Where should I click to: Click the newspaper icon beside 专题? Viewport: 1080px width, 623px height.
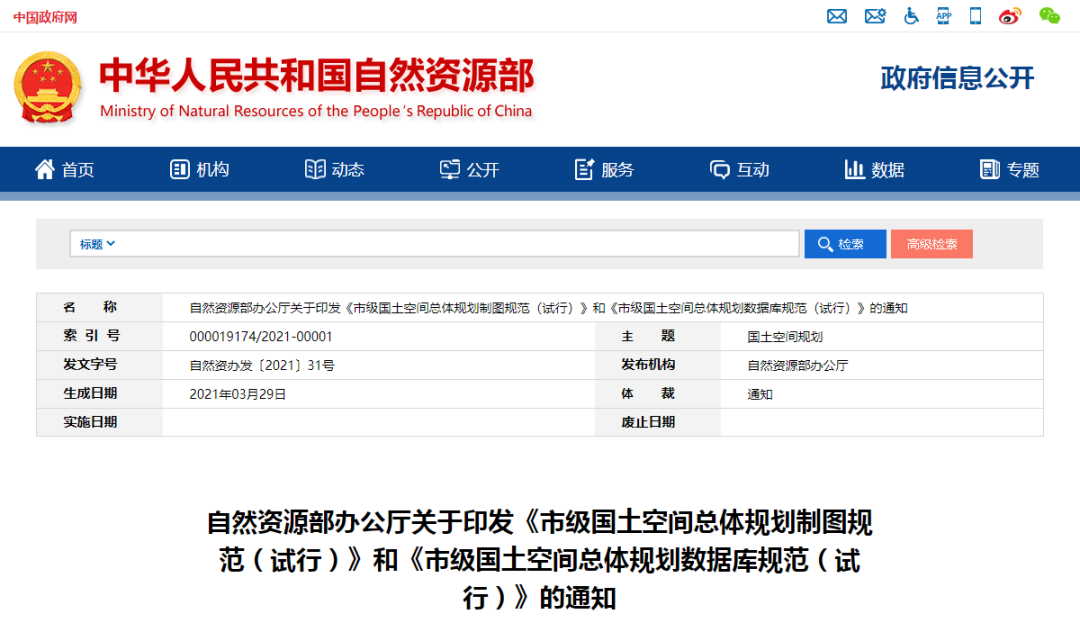990,169
